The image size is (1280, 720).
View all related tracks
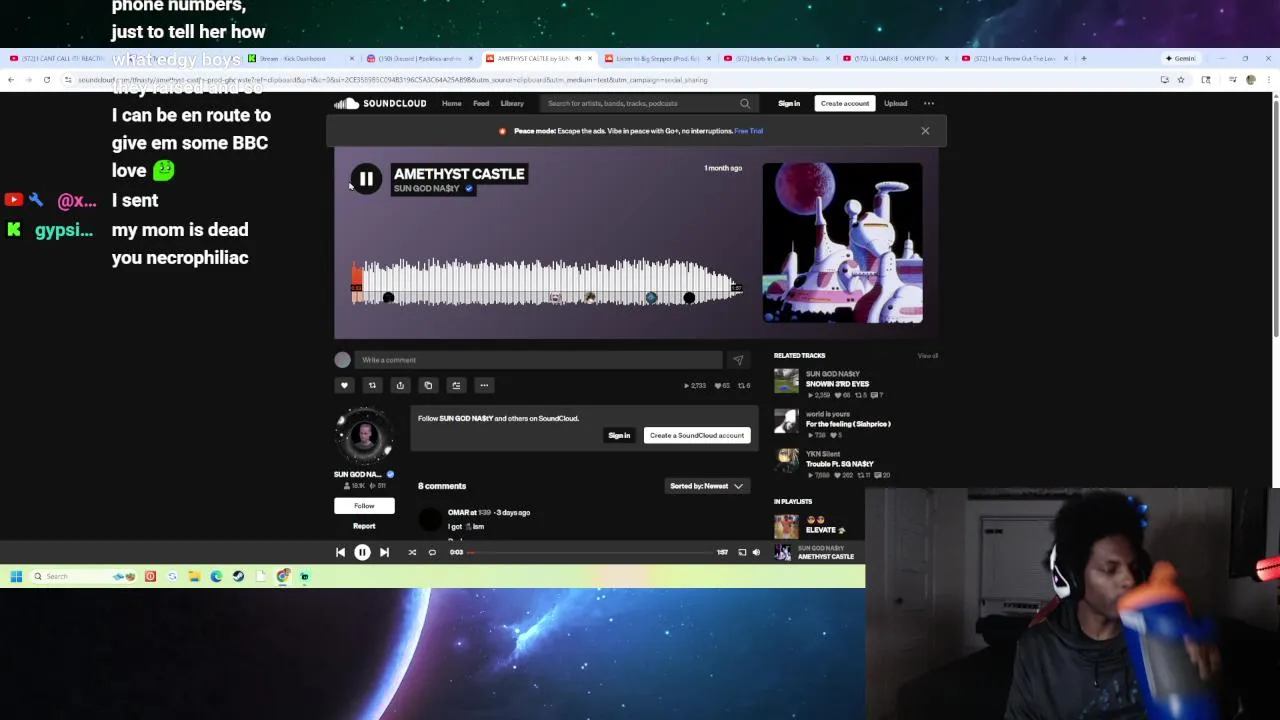click(928, 356)
